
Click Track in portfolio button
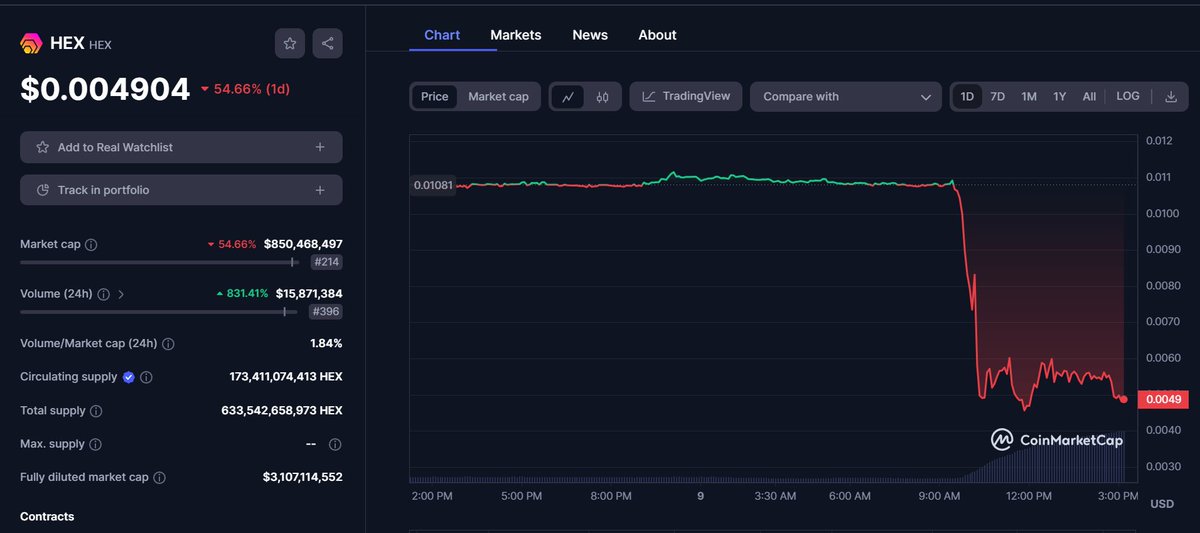click(181, 190)
